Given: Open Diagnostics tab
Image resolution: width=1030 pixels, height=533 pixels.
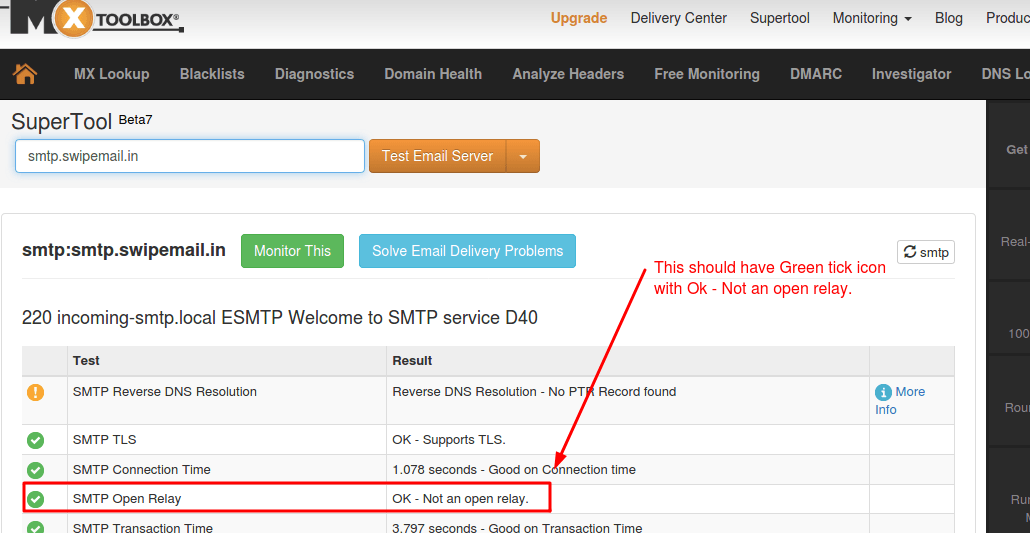Looking at the screenshot, I should click(314, 74).
